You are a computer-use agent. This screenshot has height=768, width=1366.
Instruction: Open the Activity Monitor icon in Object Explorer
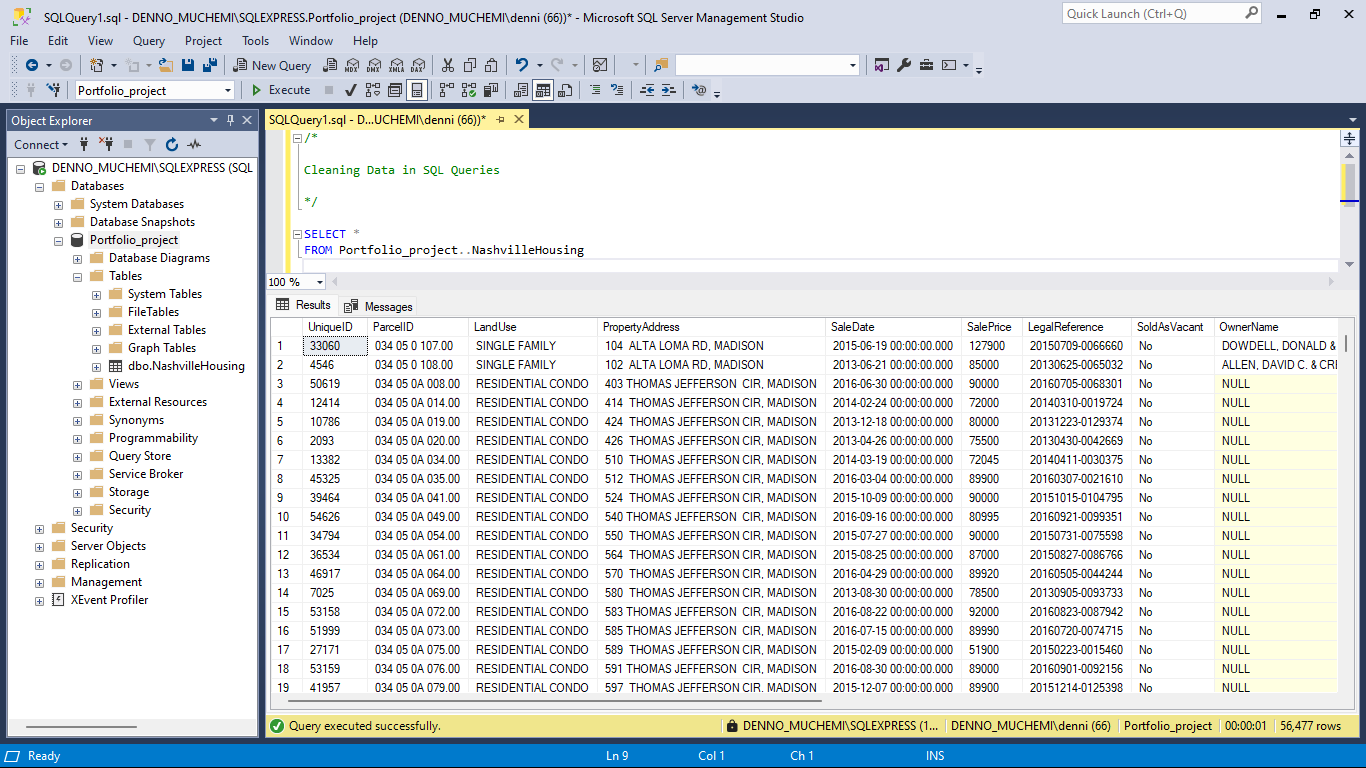(194, 144)
